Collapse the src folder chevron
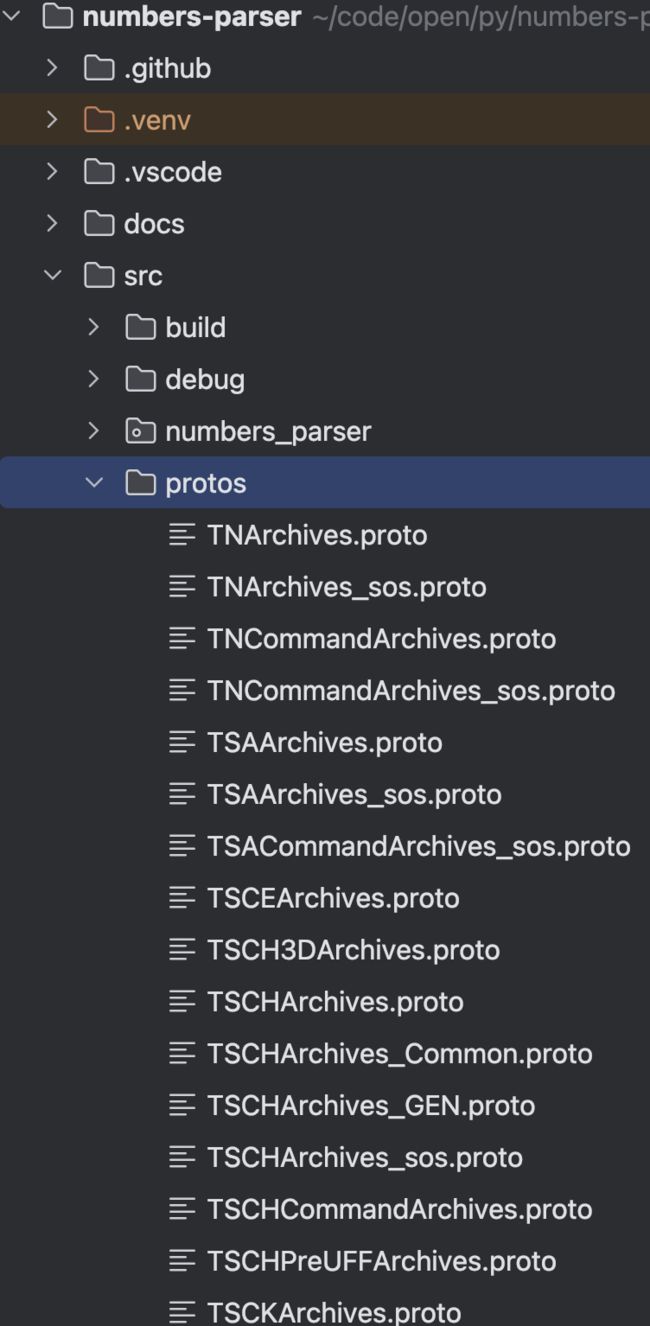650x1326 pixels. (52, 275)
